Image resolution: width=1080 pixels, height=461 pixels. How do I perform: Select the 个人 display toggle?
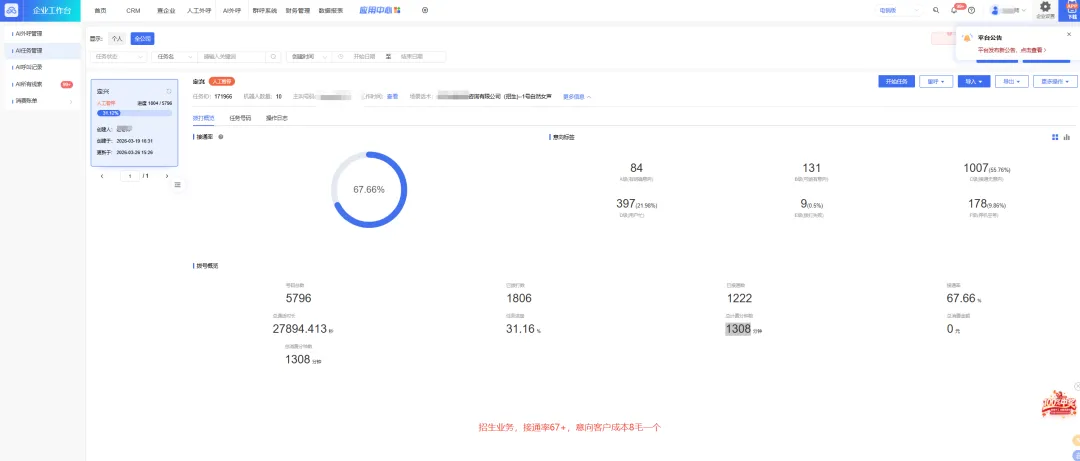(117, 39)
